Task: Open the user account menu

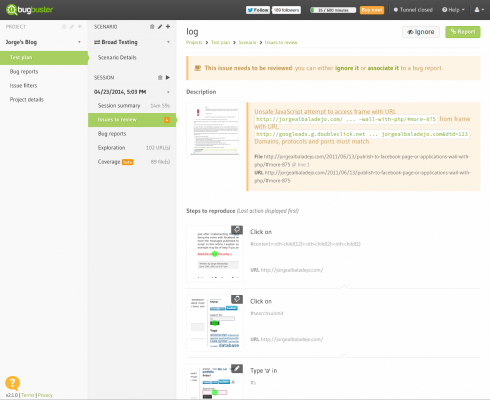Action: click(x=479, y=10)
